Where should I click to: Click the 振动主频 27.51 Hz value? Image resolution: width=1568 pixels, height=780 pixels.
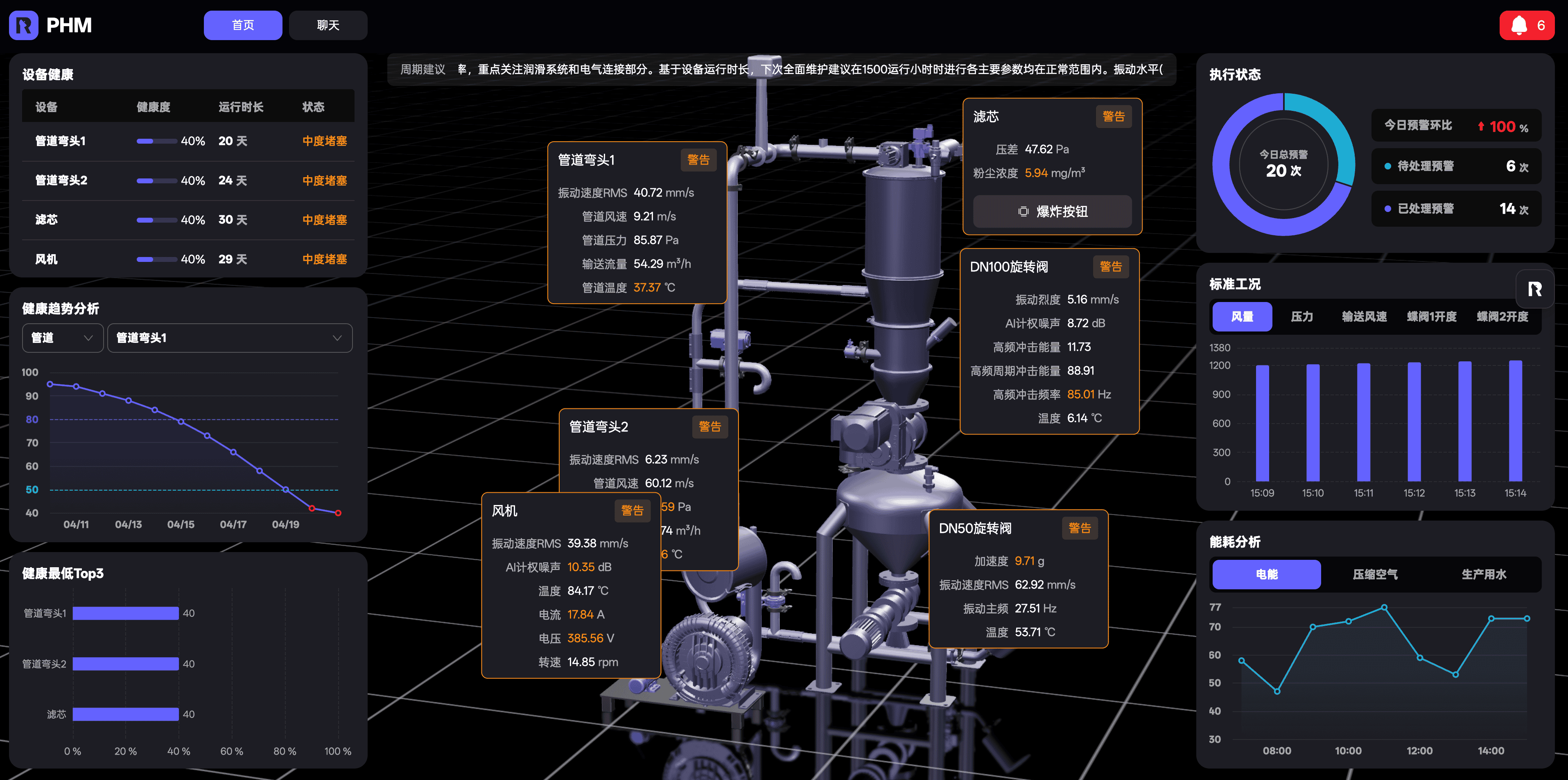1035,609
